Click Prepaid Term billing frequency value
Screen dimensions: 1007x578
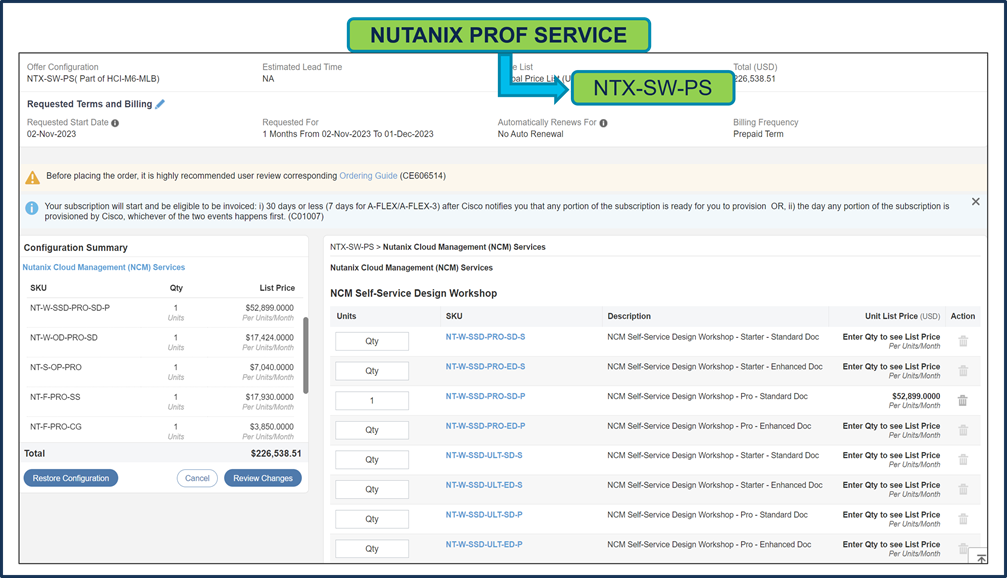[x=758, y=134]
